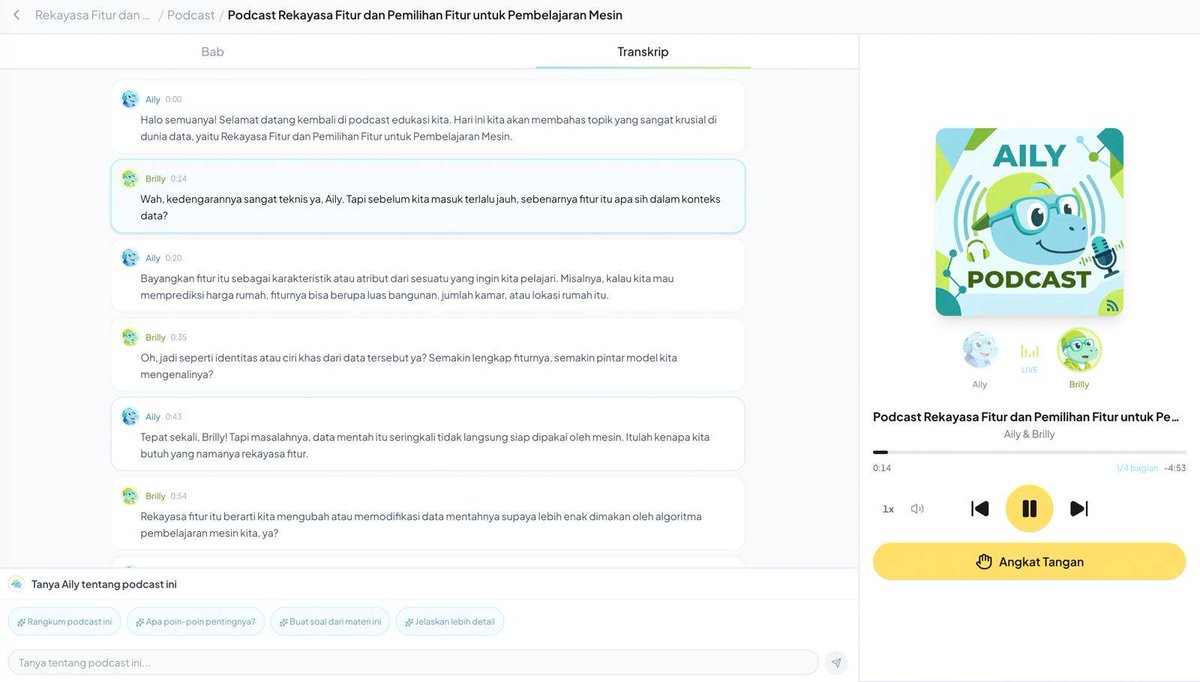The image size is (1200, 682).
Task: Toggle the volume speaker icon
Action: coord(917,509)
